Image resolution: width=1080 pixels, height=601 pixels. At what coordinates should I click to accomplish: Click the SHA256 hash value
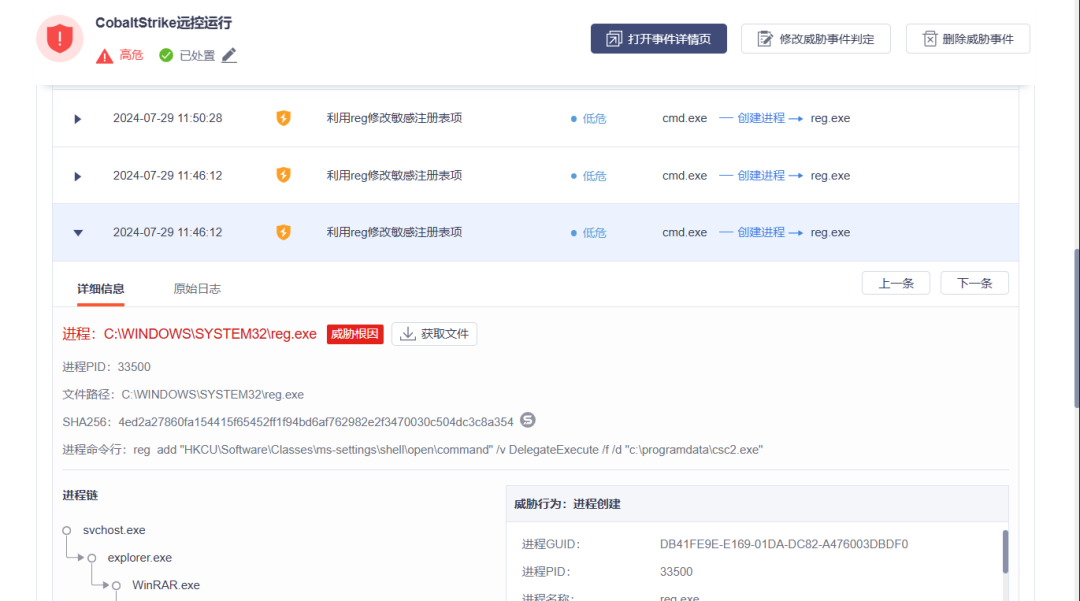pos(315,422)
